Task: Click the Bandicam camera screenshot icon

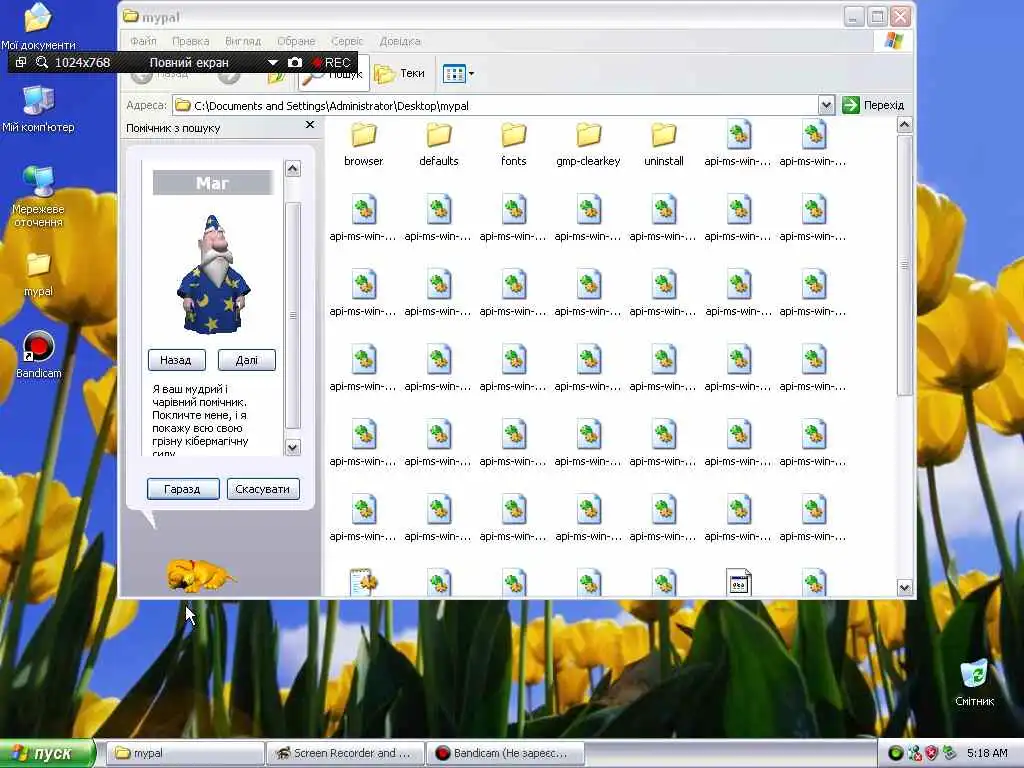Action: click(x=295, y=62)
